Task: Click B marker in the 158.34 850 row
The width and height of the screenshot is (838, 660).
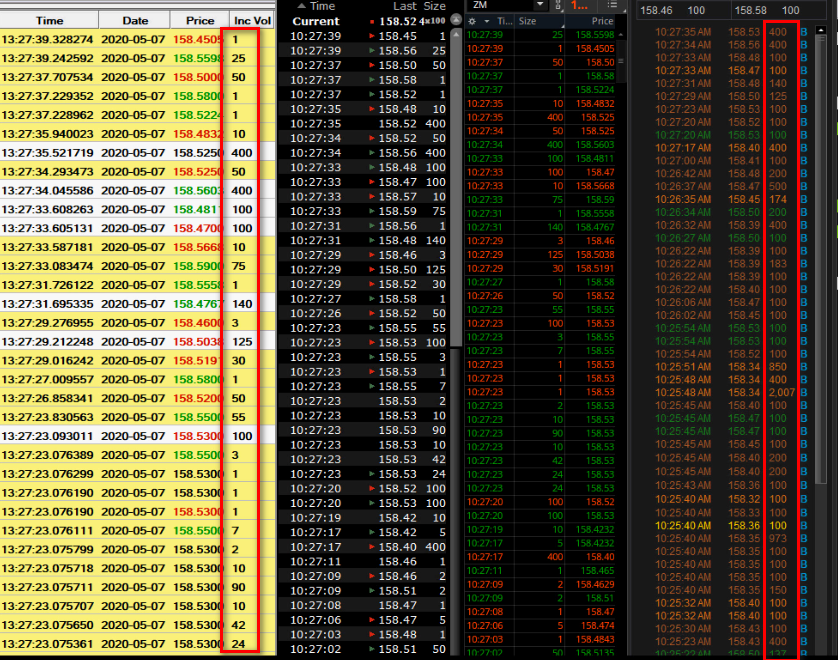Action: pos(804,367)
